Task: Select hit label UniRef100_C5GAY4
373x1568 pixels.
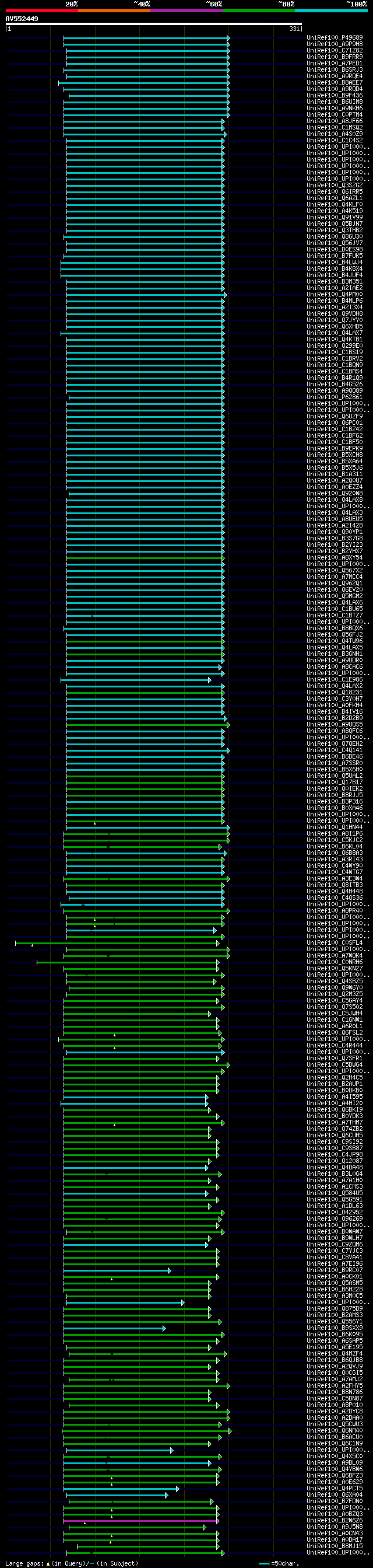Action: [x=335, y=1001]
